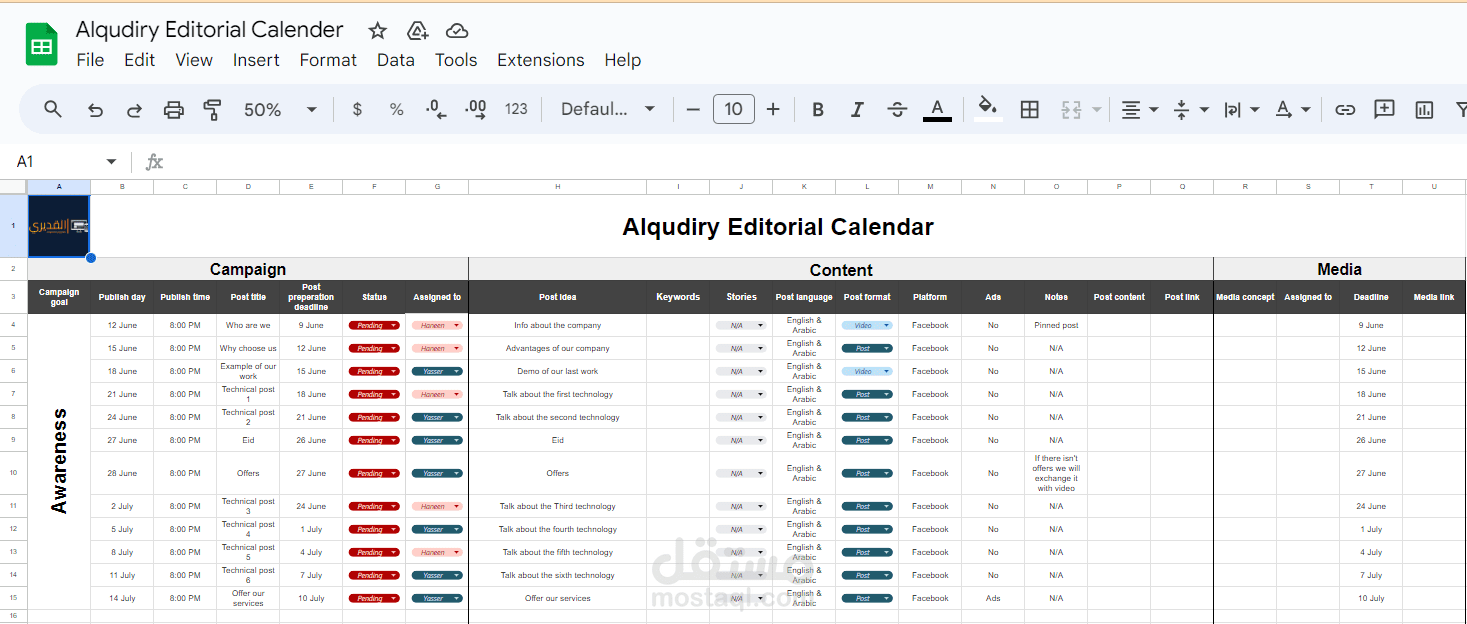Open the fill color picker
The width and height of the screenshot is (1467, 624).
(x=988, y=109)
